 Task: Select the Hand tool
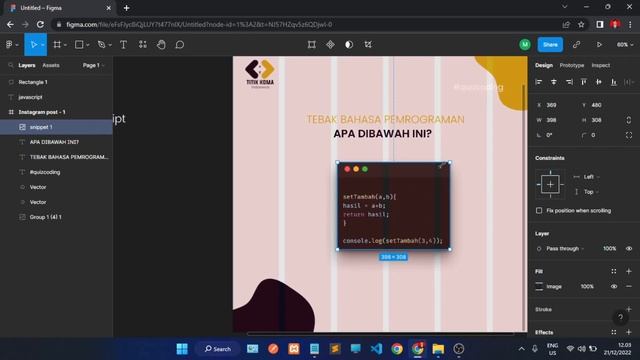point(161,44)
